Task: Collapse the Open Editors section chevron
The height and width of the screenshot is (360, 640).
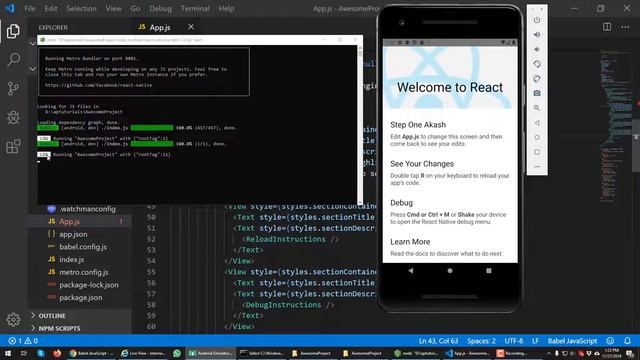Action: [x=32, y=43]
